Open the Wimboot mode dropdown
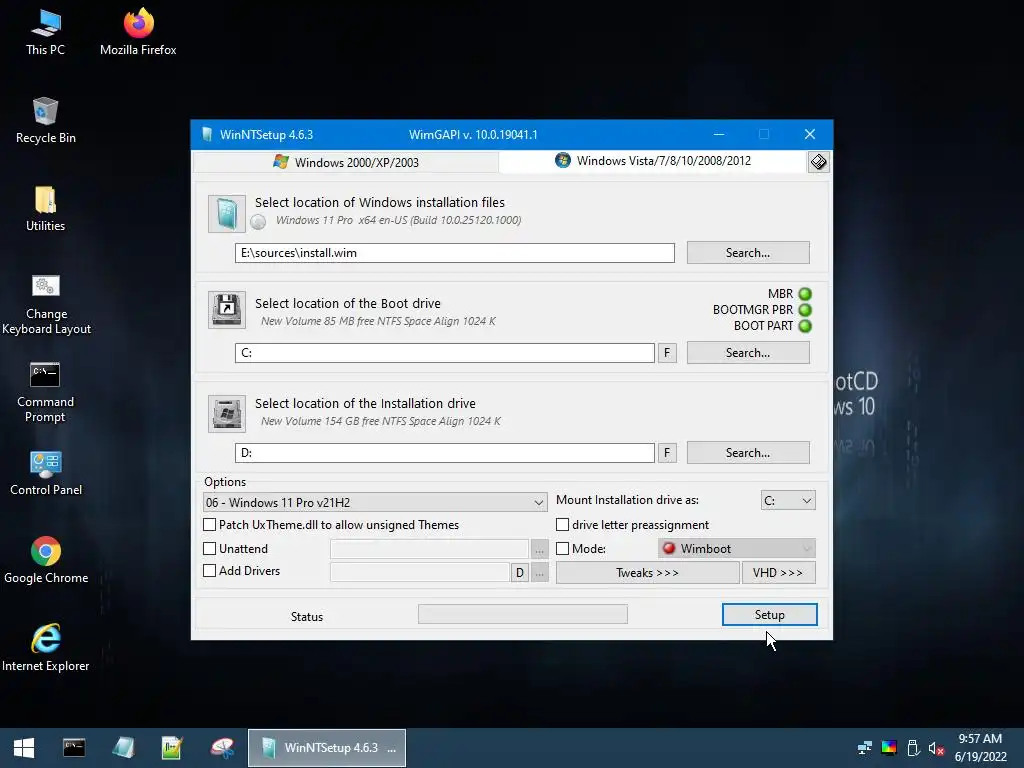This screenshot has height=768, width=1024. (737, 549)
